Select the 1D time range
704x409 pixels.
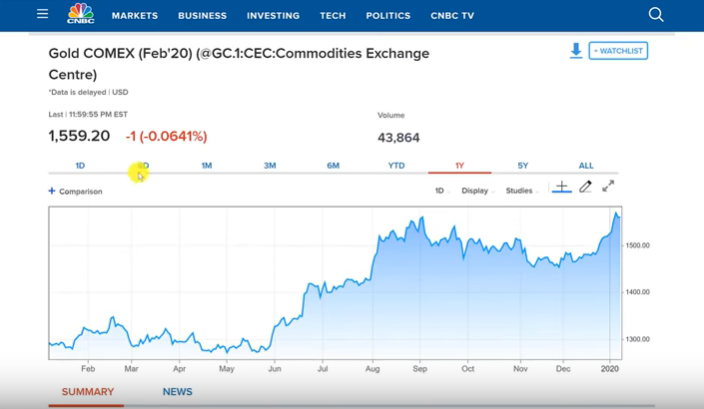80,165
